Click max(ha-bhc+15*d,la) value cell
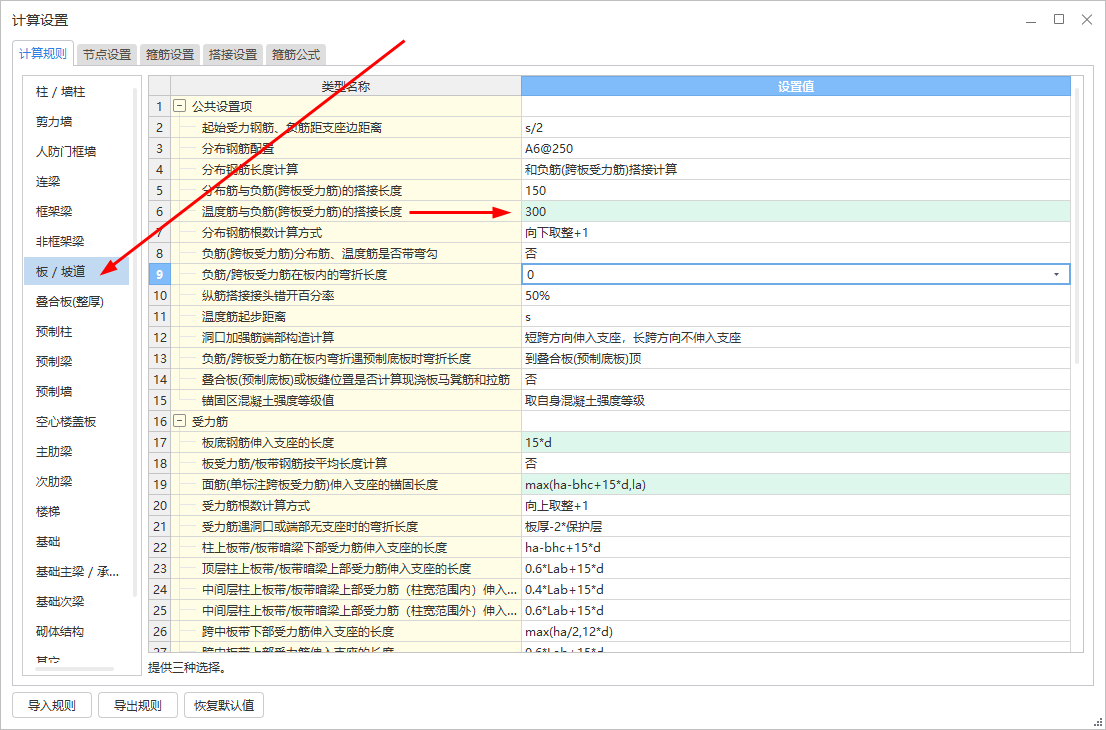The height and width of the screenshot is (730, 1106). 796,485
